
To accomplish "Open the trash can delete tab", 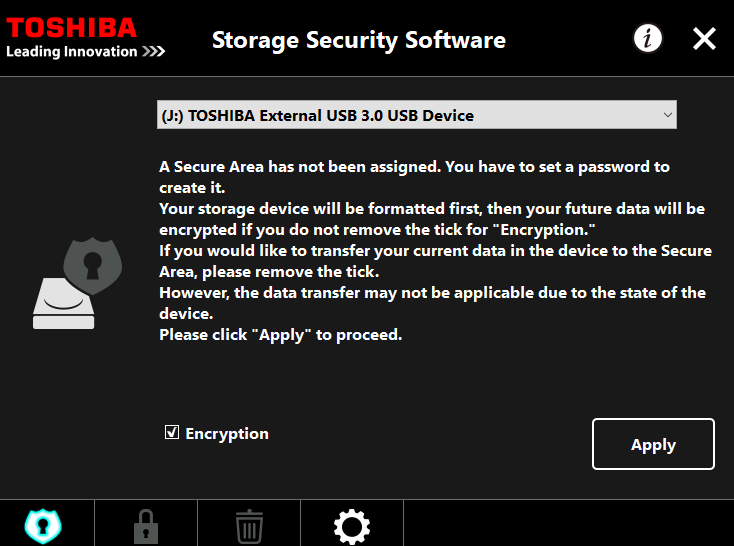I will pos(249,526).
